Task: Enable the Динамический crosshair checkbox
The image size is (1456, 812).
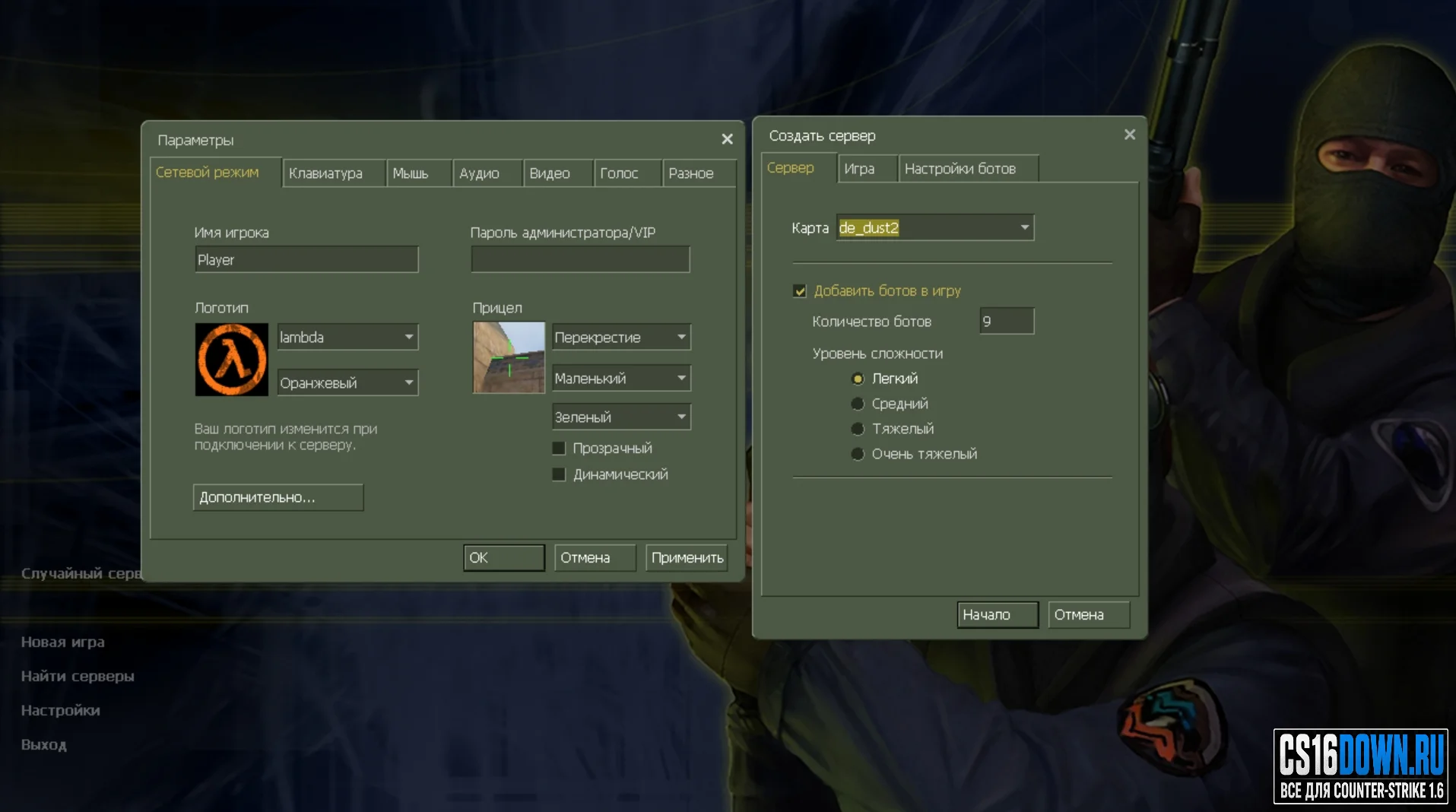Action: coord(559,474)
